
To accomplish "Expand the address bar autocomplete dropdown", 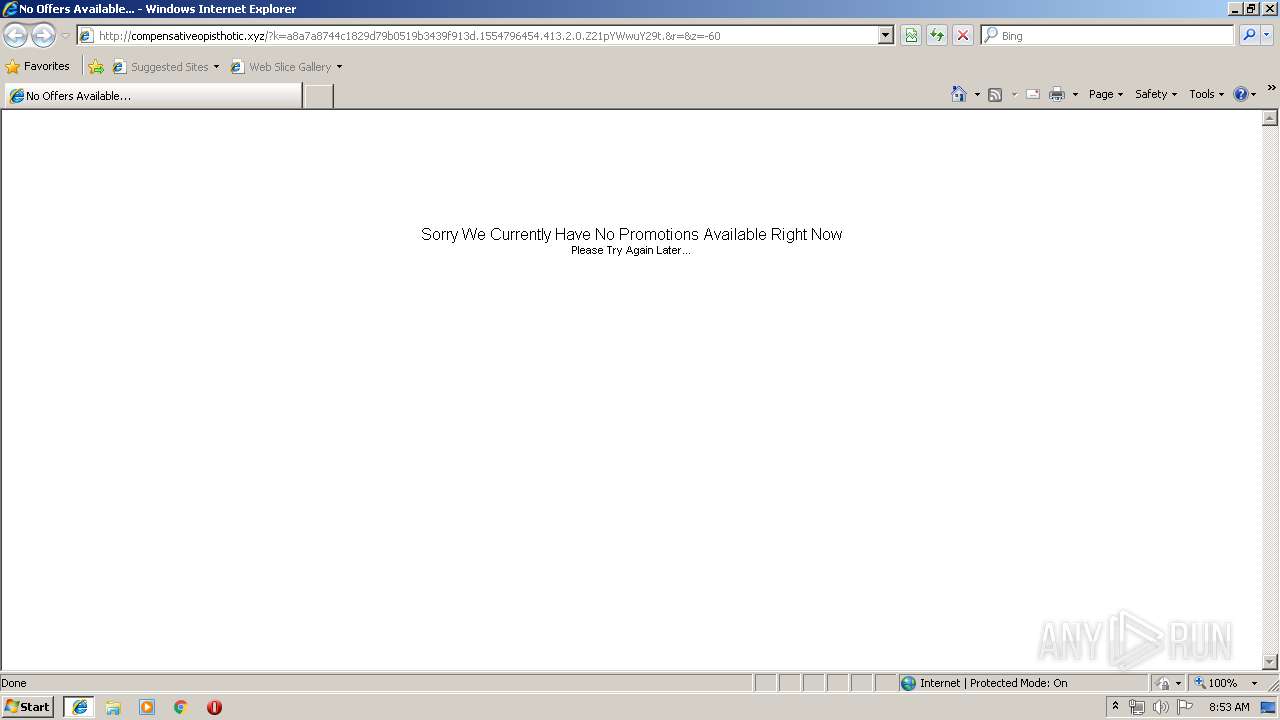I will coord(885,36).
